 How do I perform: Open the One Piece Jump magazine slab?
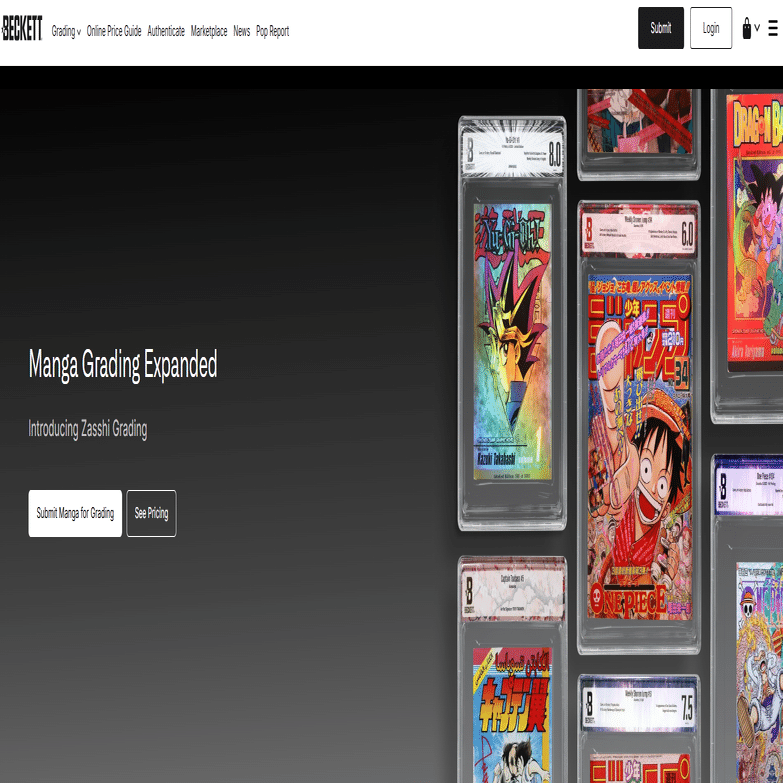pyautogui.click(x=639, y=427)
